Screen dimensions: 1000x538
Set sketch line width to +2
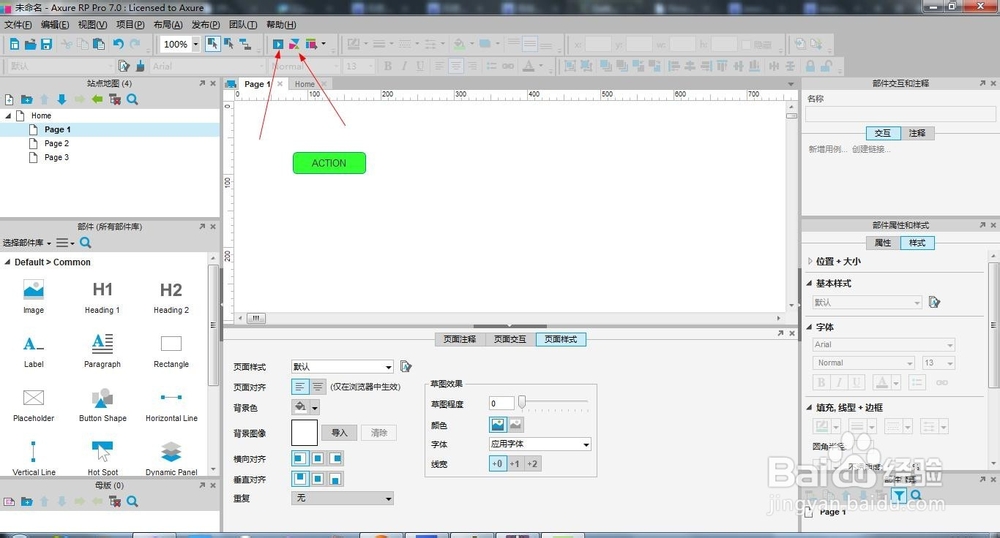click(x=532, y=463)
